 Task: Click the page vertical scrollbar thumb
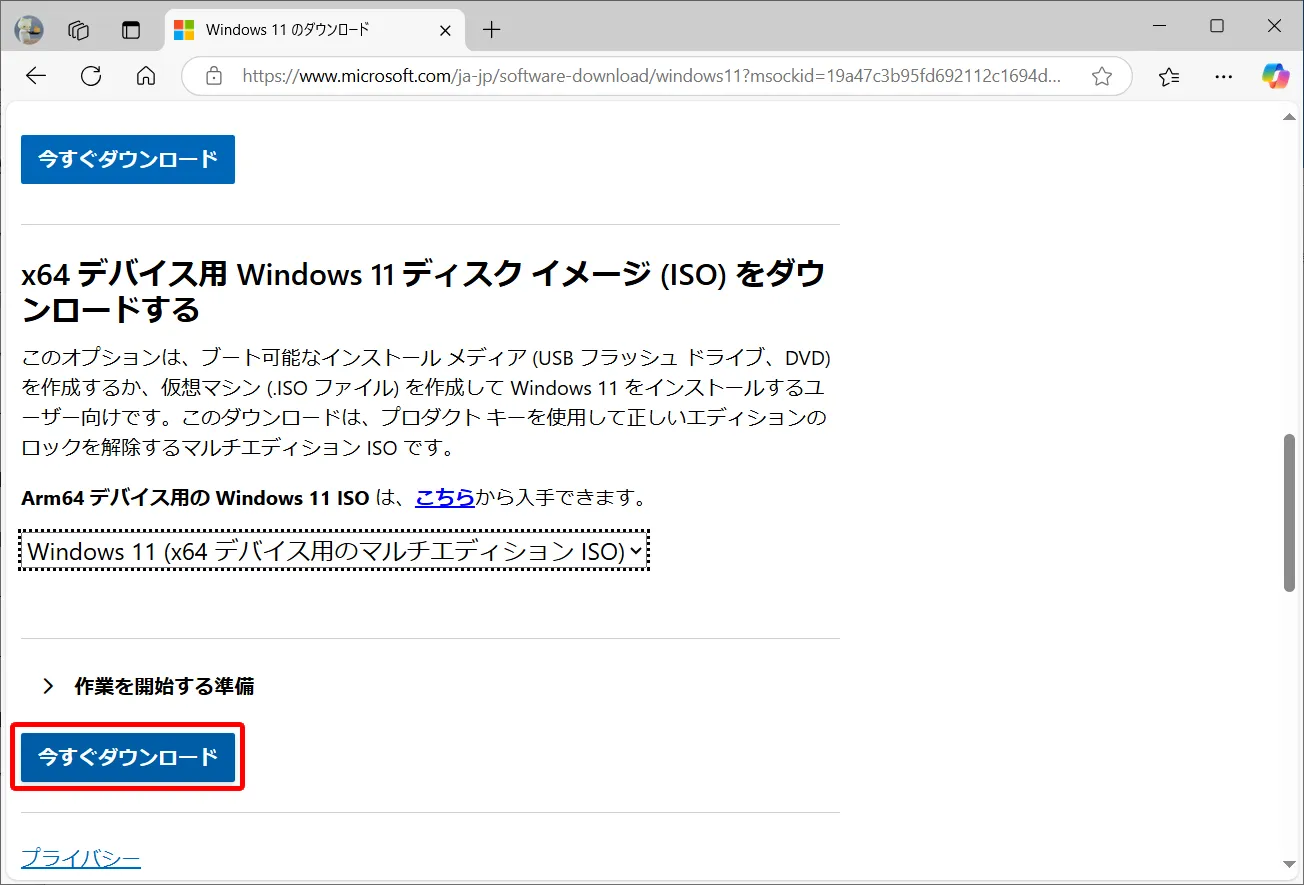[x=1290, y=512]
